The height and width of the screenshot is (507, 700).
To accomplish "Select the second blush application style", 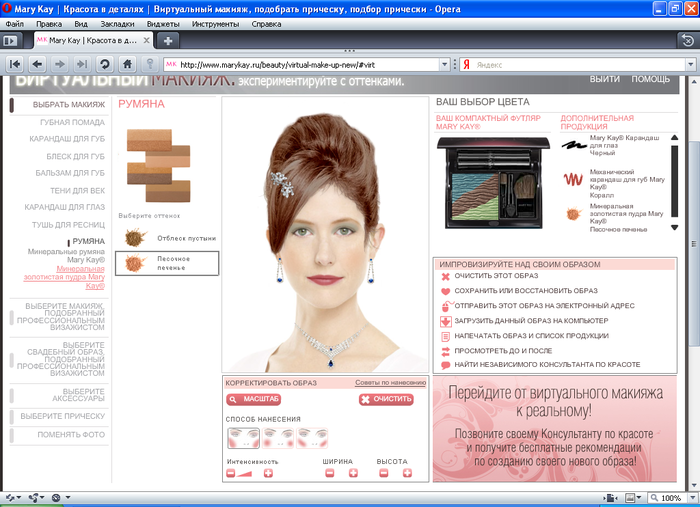I will tap(278, 438).
